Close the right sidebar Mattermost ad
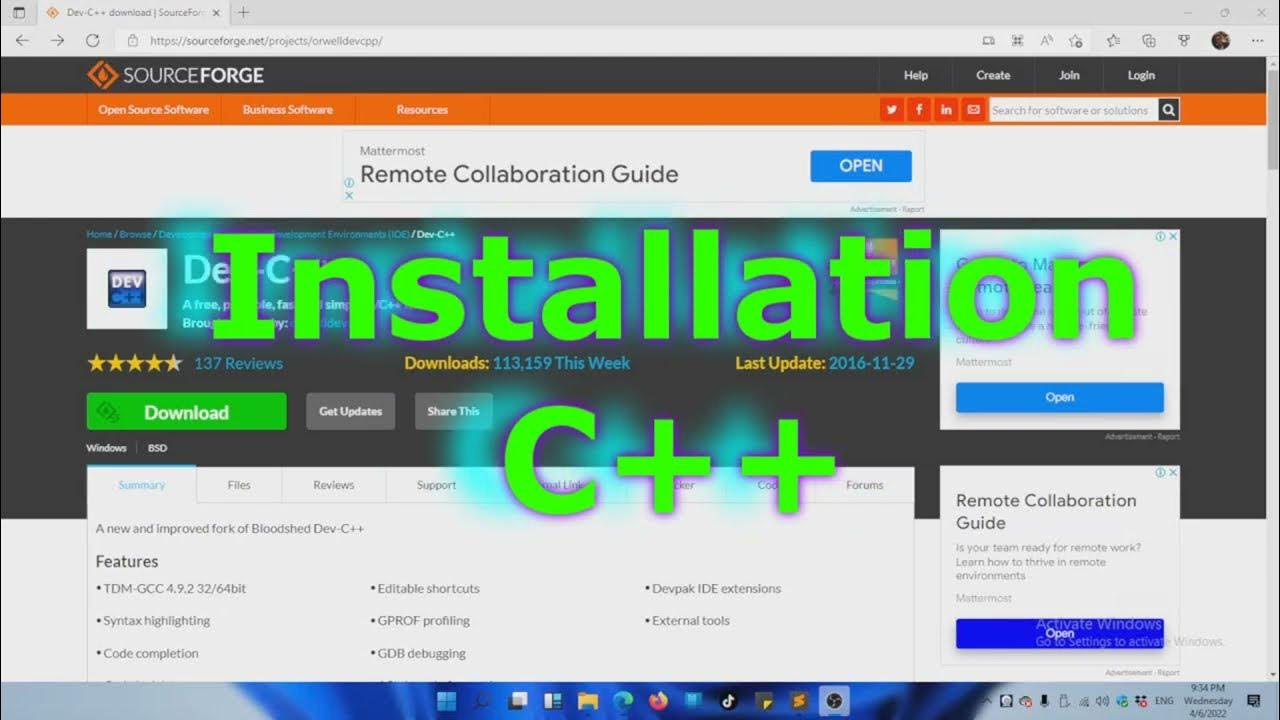Viewport: 1280px width, 720px height. pos(1173,236)
